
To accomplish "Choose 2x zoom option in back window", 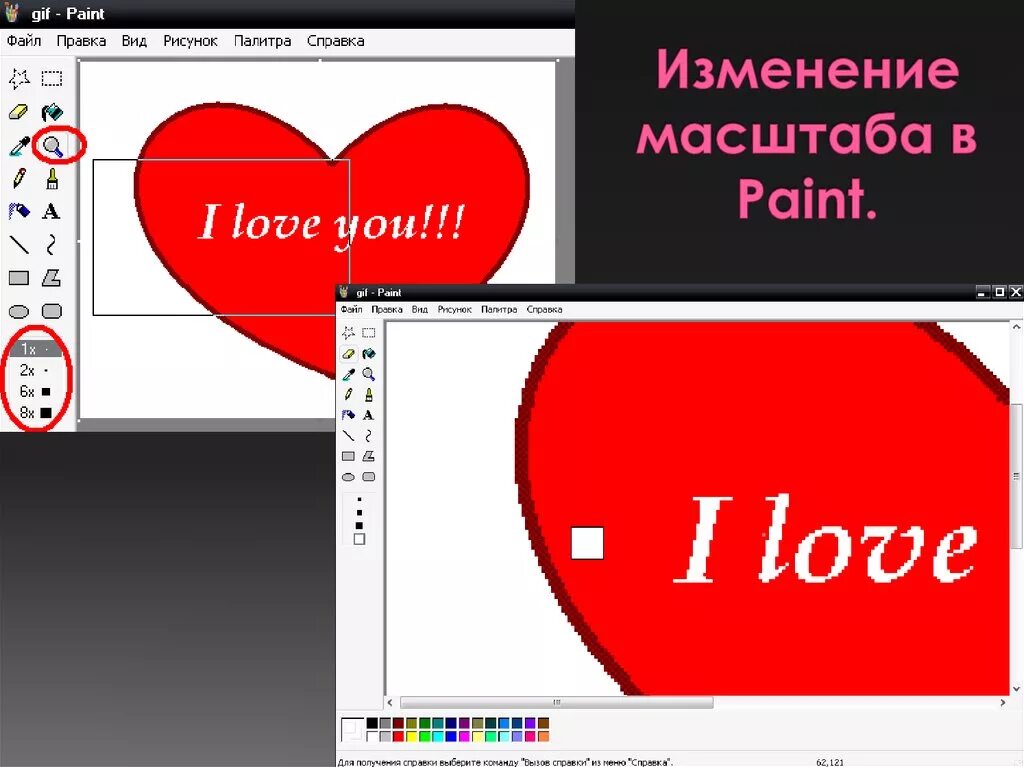I will pos(36,370).
